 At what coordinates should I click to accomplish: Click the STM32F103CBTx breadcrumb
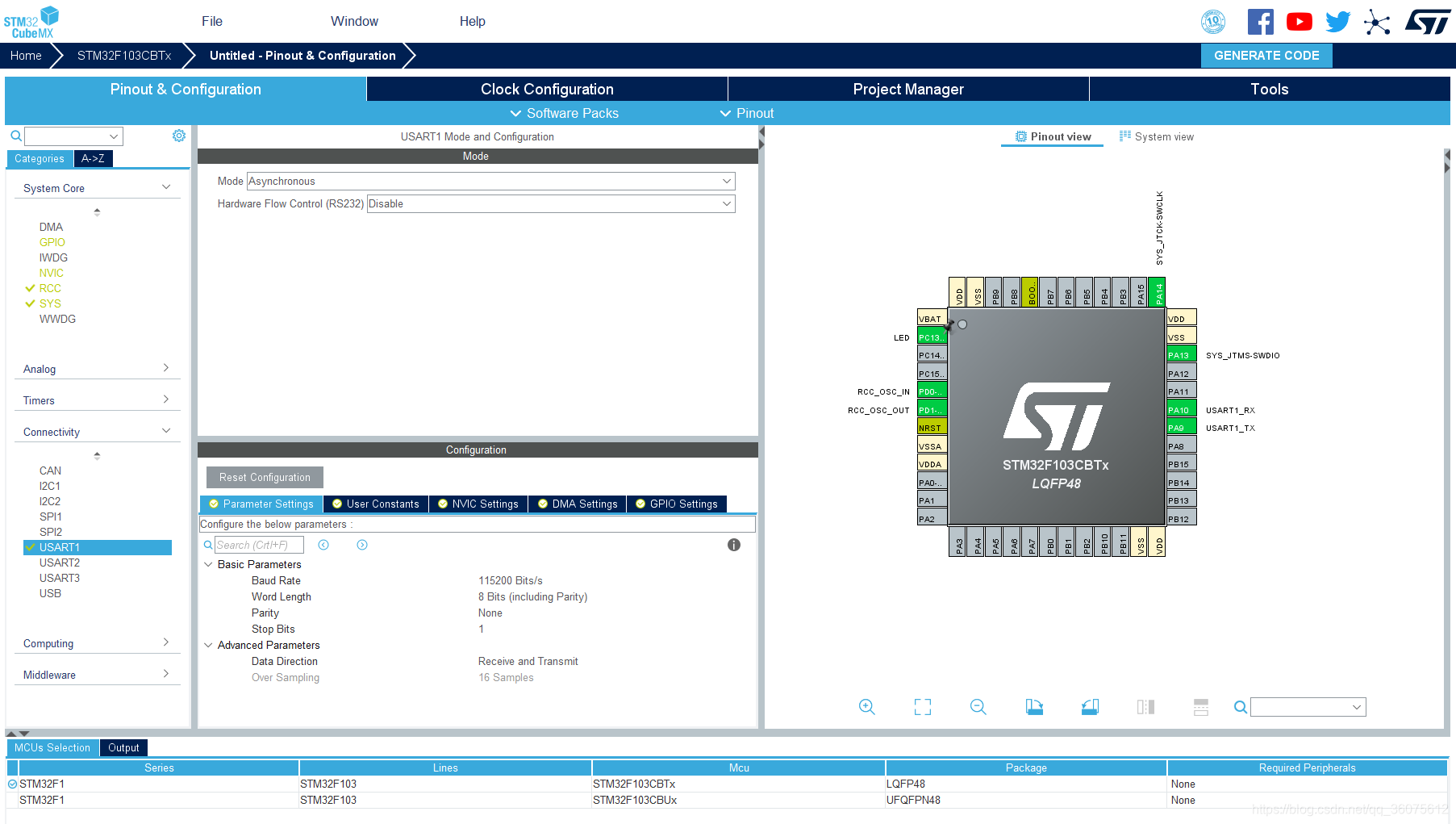[124, 55]
